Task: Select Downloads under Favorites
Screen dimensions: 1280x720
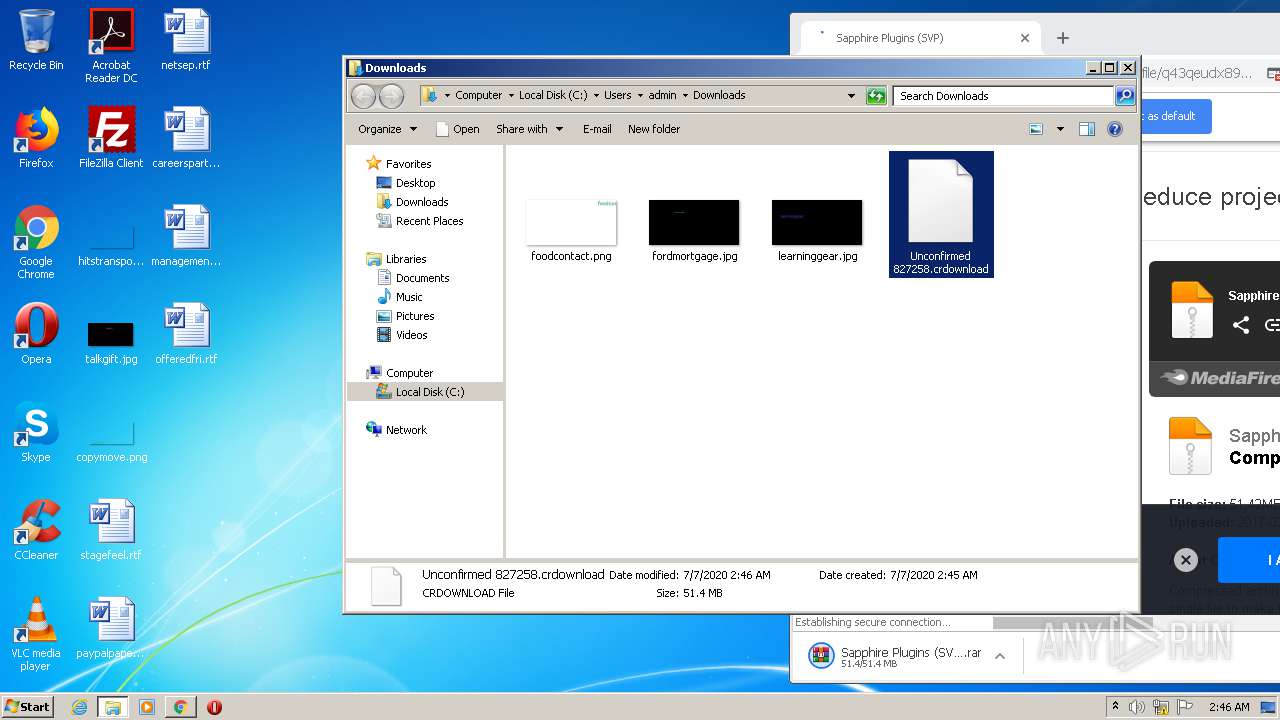Action: pos(421,202)
